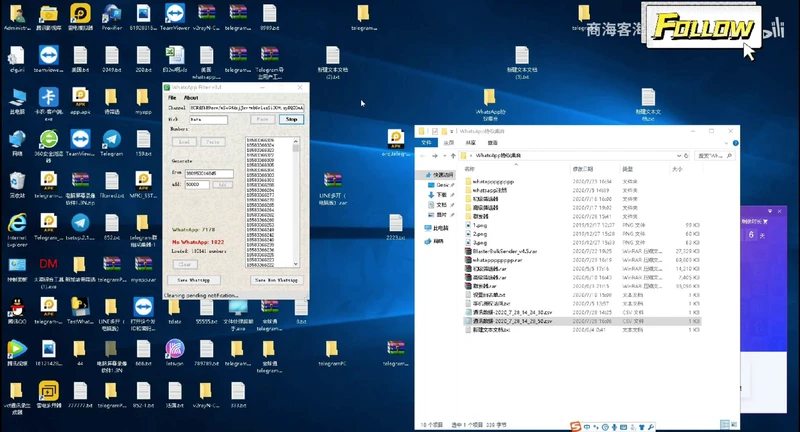Screen dimensions: 800x432
Task: Click the Nick input field in WhatsApp Filter
Action: (x=208, y=119)
